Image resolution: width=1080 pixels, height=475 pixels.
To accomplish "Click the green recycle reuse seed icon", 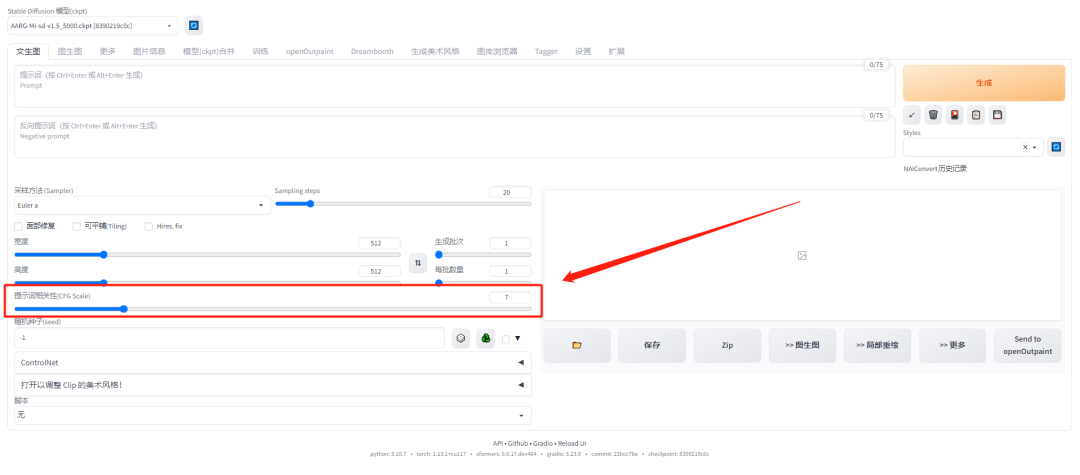I will tap(486, 338).
